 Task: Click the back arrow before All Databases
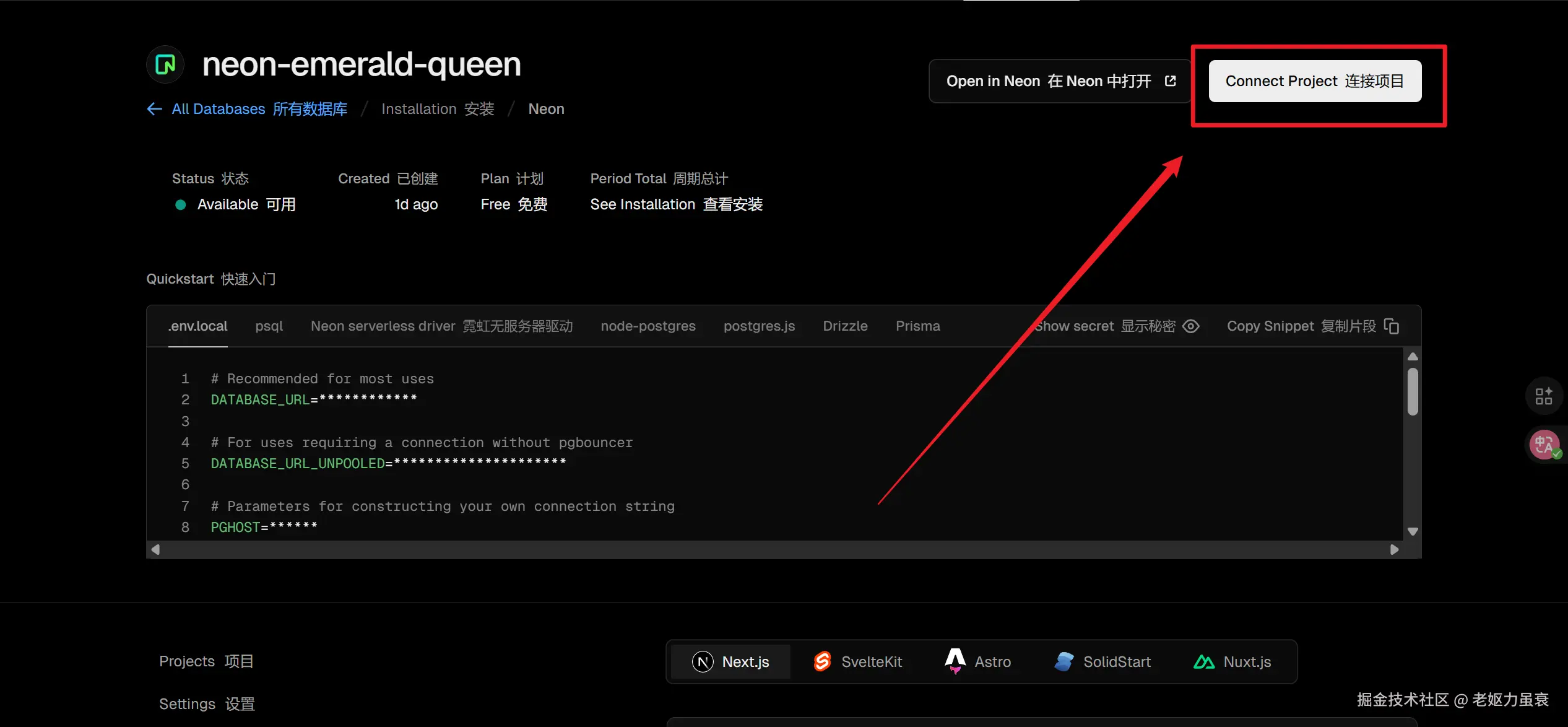[155, 109]
